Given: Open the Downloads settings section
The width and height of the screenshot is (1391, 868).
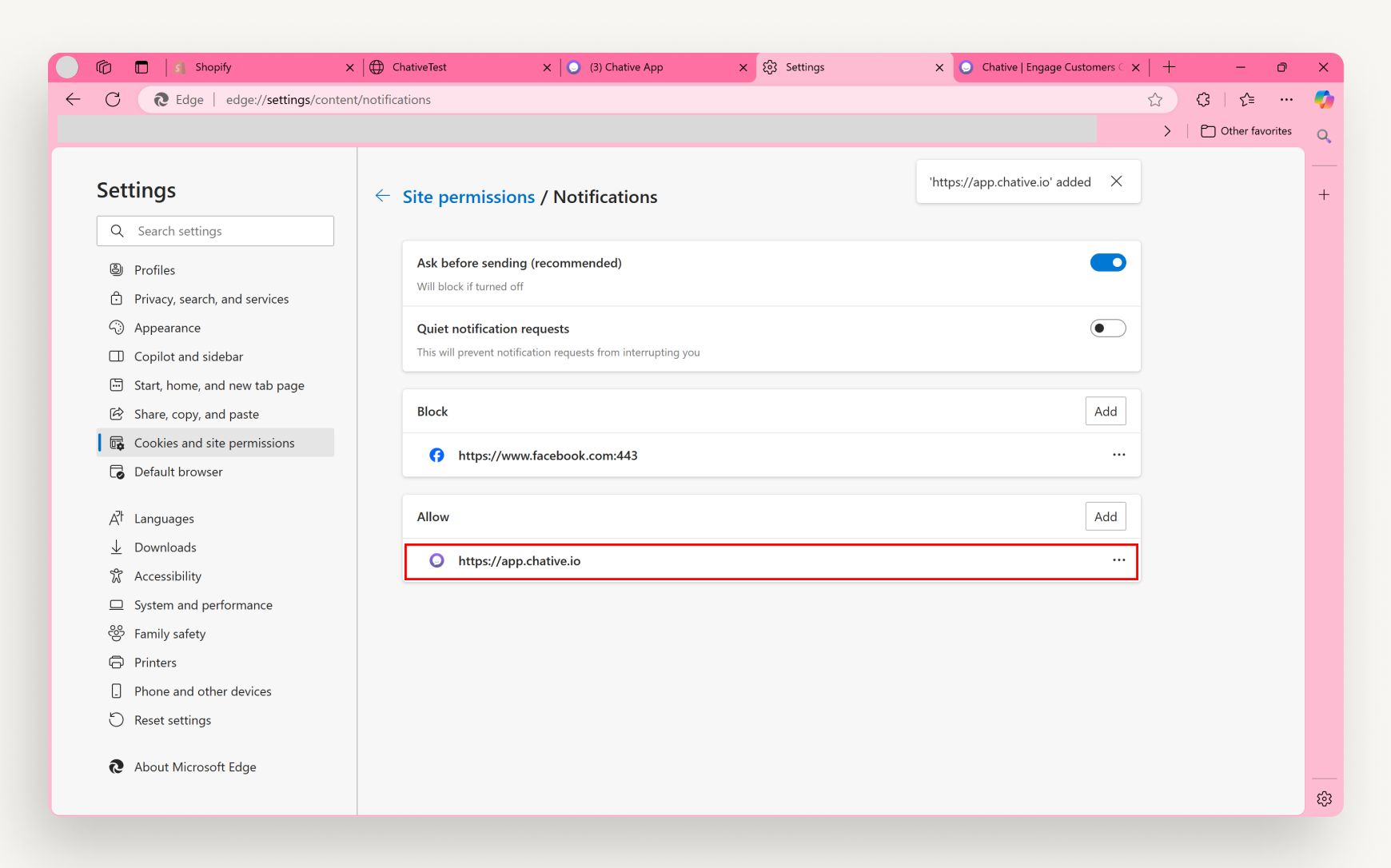Looking at the screenshot, I should tap(164, 547).
